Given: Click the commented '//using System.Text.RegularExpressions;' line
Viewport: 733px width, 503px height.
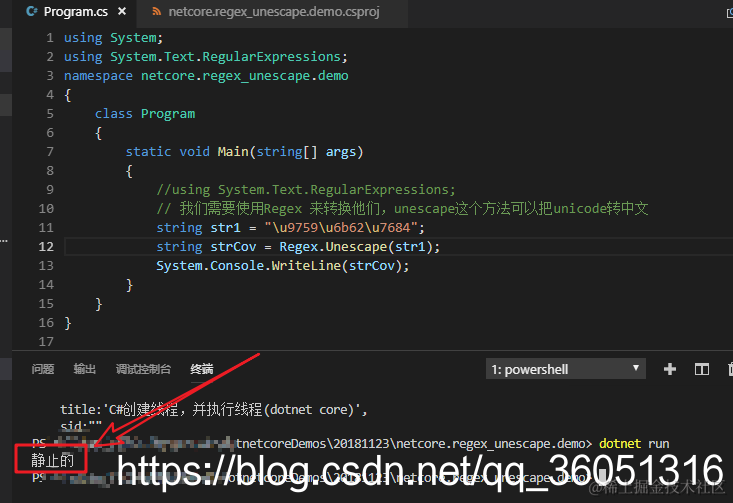Looking at the screenshot, I should point(306,190).
